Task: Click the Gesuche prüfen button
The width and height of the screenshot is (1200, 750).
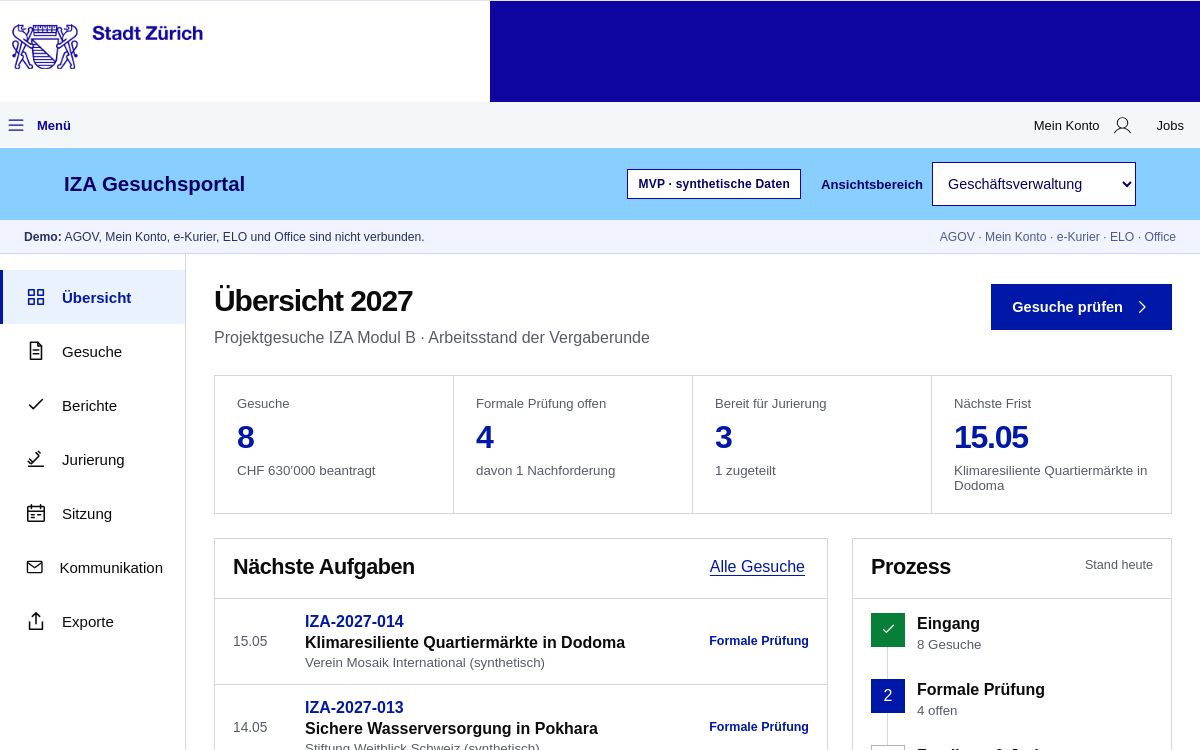Action: 1081,307
